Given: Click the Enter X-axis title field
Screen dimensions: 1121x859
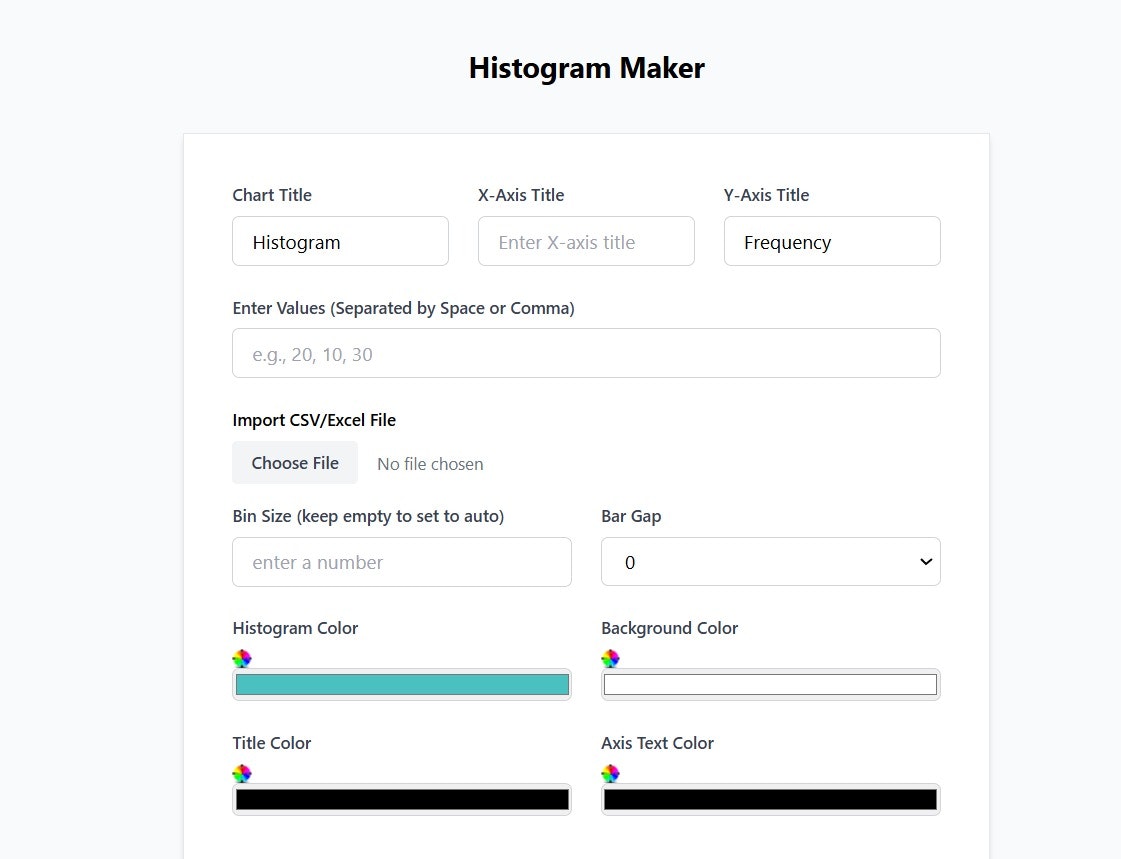Looking at the screenshot, I should [586, 241].
